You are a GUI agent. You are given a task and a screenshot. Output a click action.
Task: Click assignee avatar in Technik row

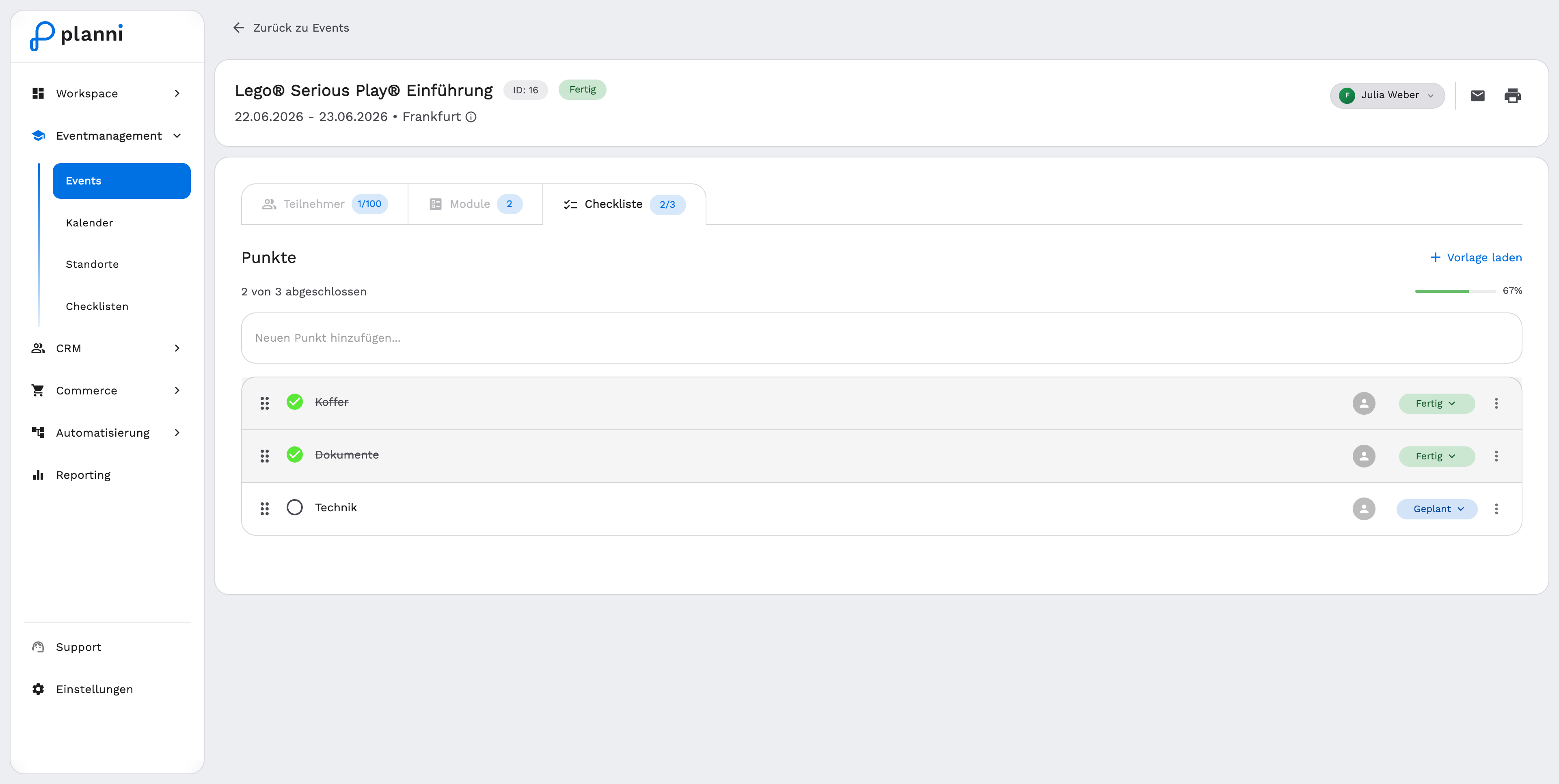[x=1364, y=509]
